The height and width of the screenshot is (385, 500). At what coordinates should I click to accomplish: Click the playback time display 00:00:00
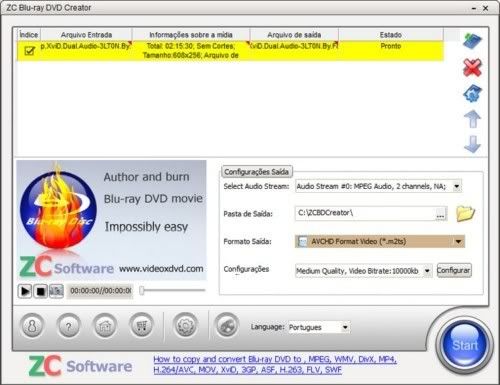click(100, 291)
